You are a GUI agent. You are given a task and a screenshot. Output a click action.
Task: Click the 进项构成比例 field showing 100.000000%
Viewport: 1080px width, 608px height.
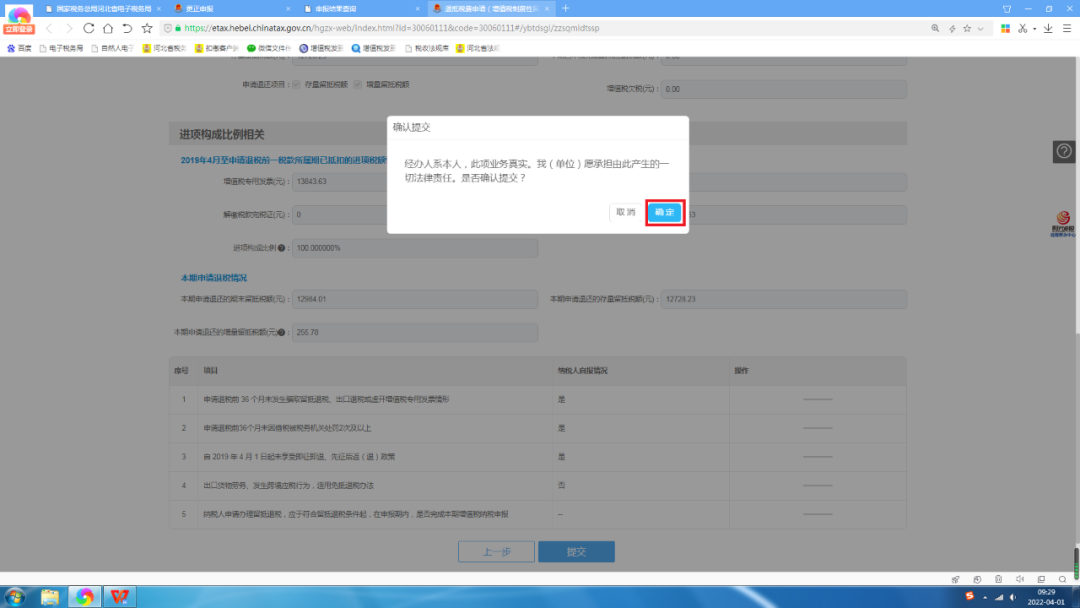(415, 248)
